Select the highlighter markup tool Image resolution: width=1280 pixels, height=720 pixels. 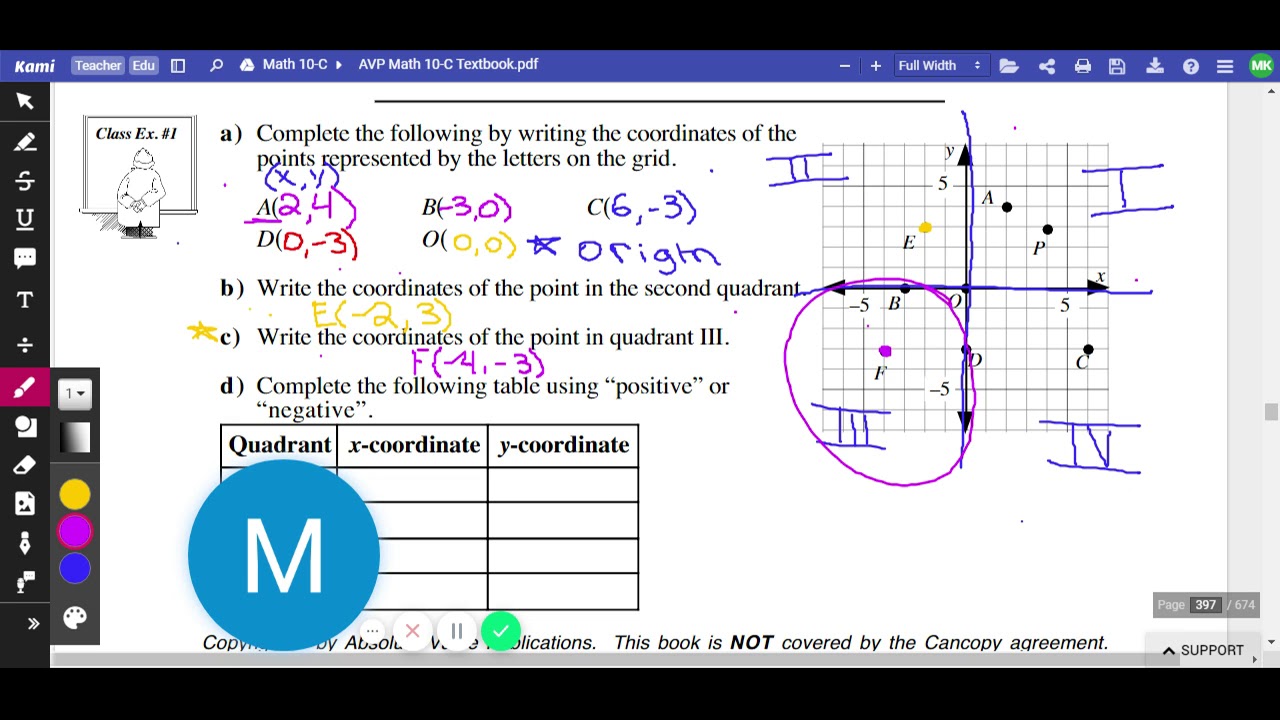pos(25,143)
